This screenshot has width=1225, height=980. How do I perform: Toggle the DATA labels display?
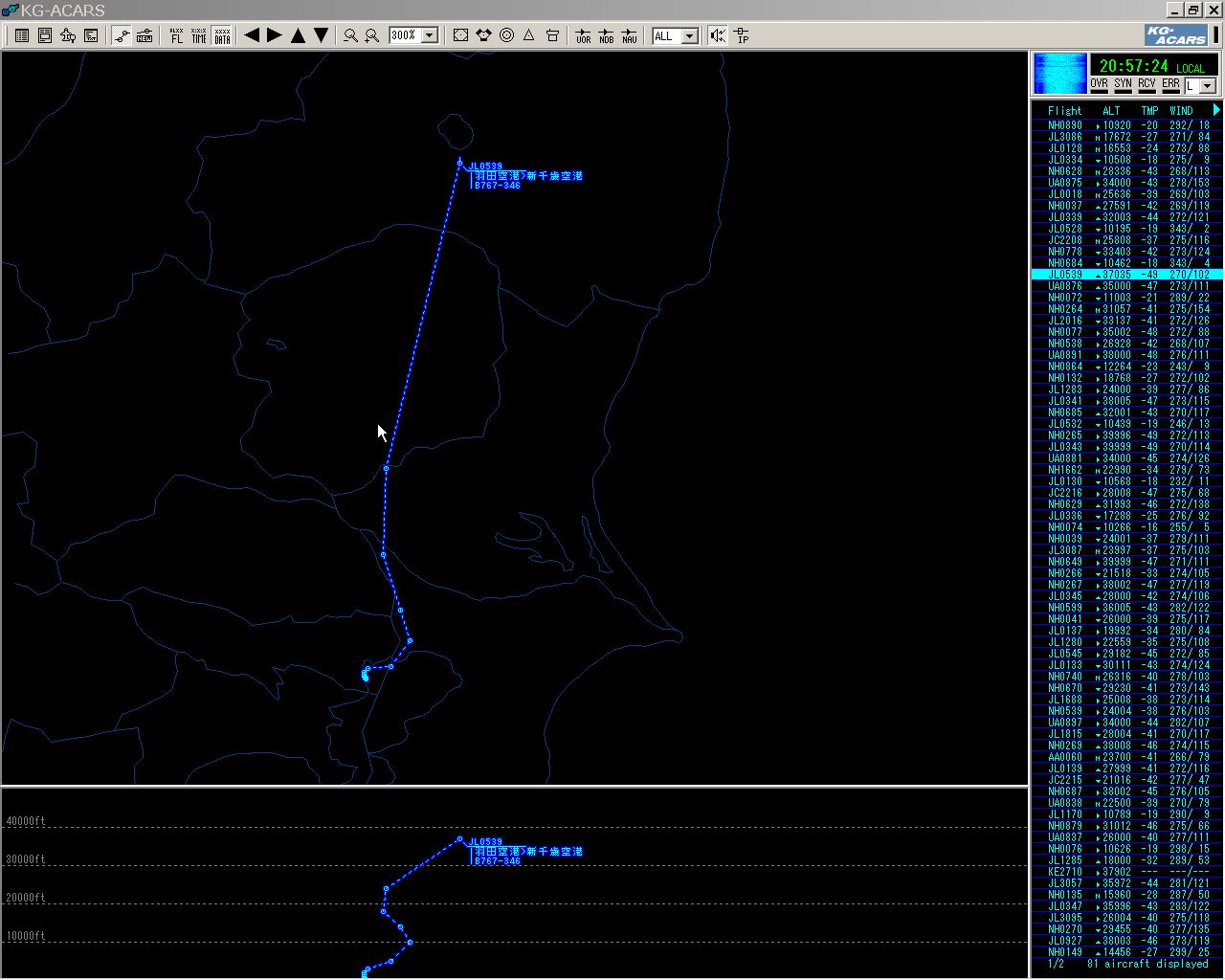(222, 35)
